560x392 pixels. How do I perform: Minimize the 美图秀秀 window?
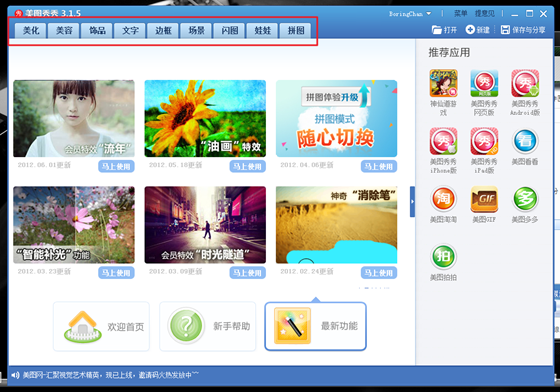point(515,14)
